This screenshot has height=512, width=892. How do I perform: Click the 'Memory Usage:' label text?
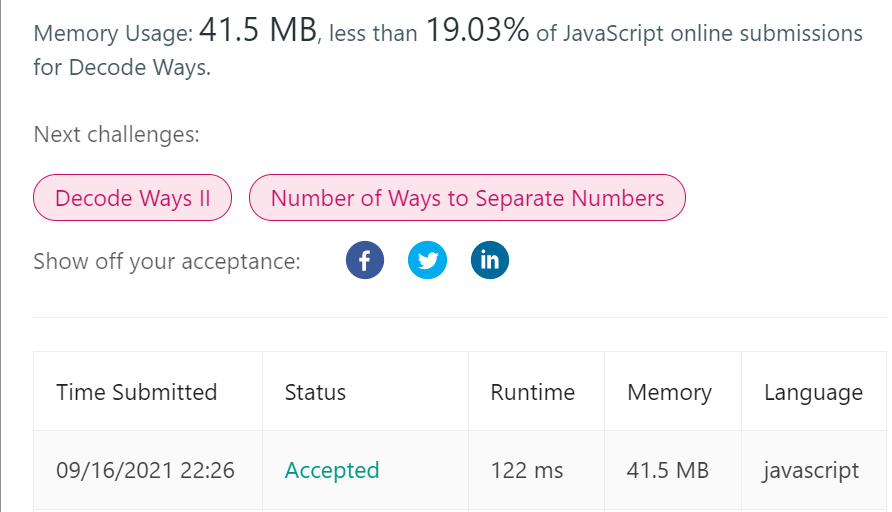click(113, 33)
